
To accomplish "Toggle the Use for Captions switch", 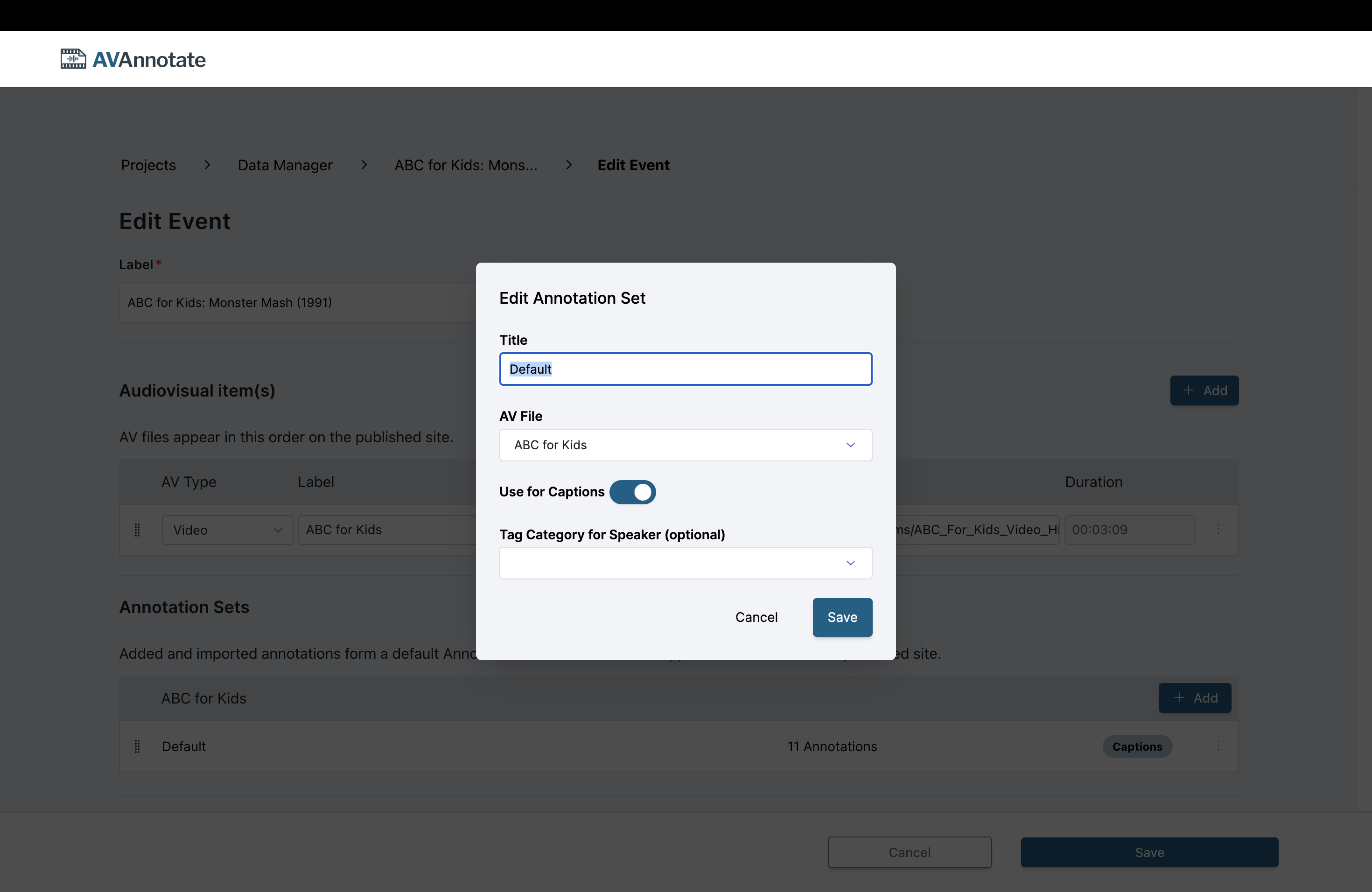I will (632, 492).
